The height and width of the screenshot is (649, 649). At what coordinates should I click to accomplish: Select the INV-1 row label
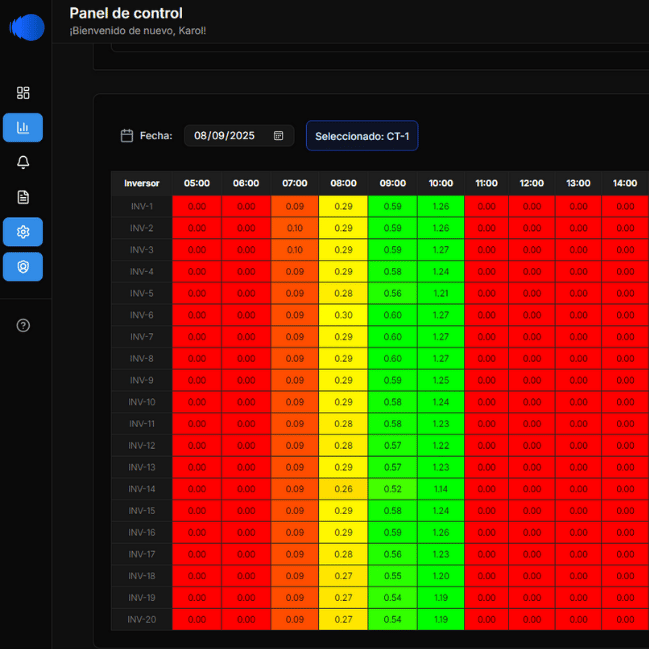point(142,206)
